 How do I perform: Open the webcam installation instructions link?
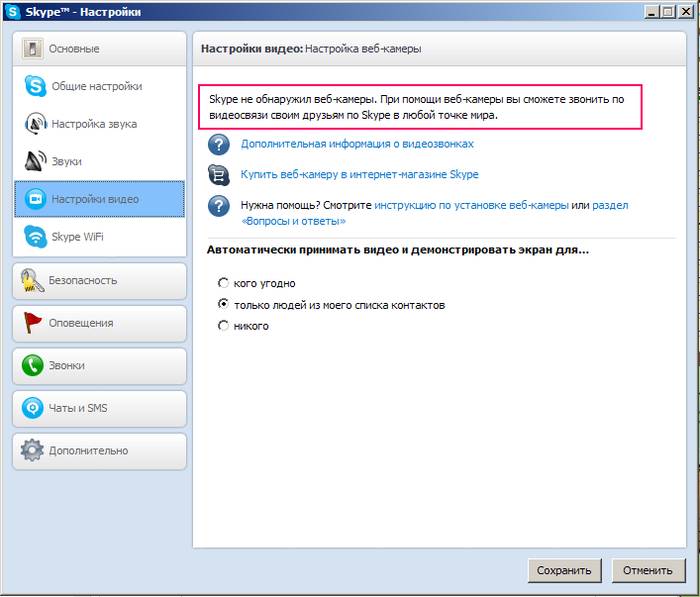coord(471,205)
